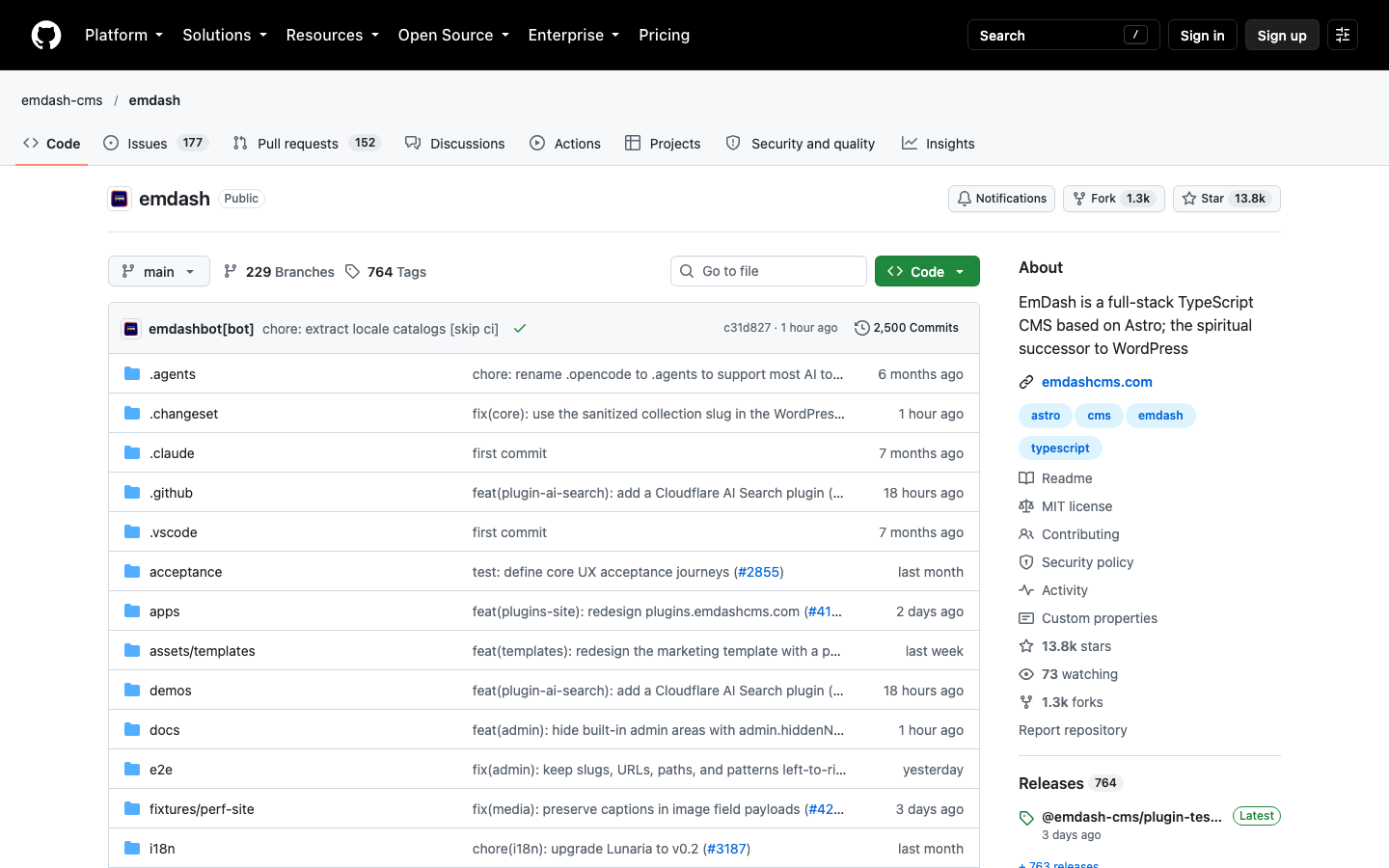Click the link icon beside emdashcms.com
This screenshot has width=1389, height=868.
click(1026, 382)
